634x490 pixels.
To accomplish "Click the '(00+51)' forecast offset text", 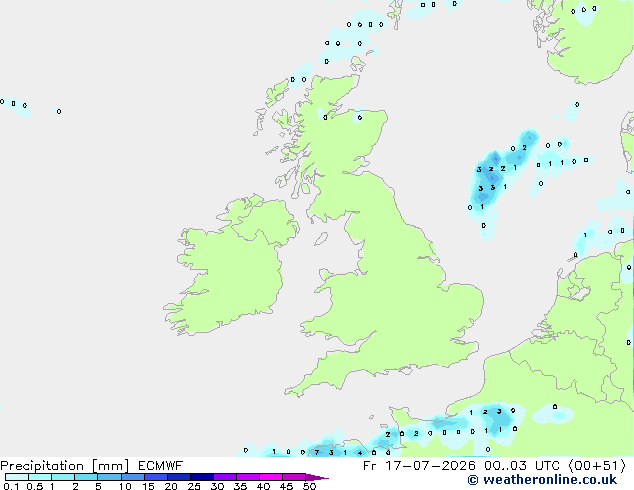I will pyautogui.click(x=598, y=466).
